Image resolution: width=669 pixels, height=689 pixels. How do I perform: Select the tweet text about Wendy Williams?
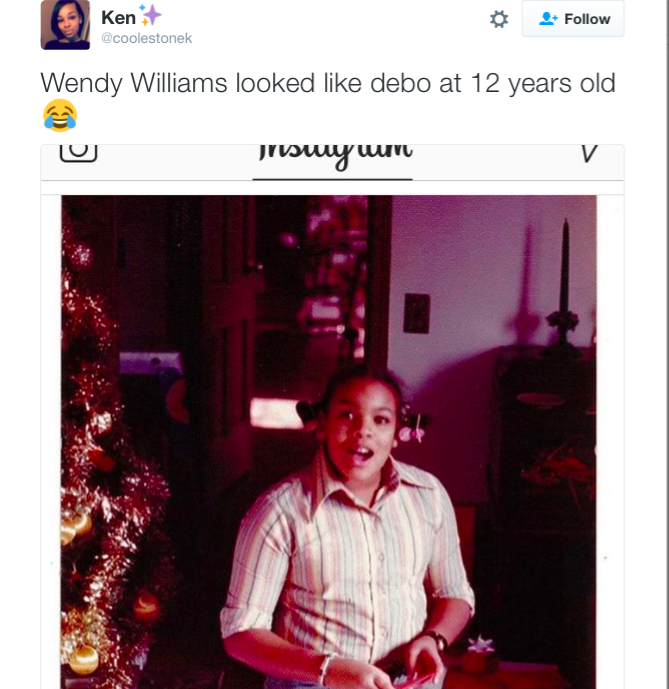pyautogui.click(x=327, y=83)
